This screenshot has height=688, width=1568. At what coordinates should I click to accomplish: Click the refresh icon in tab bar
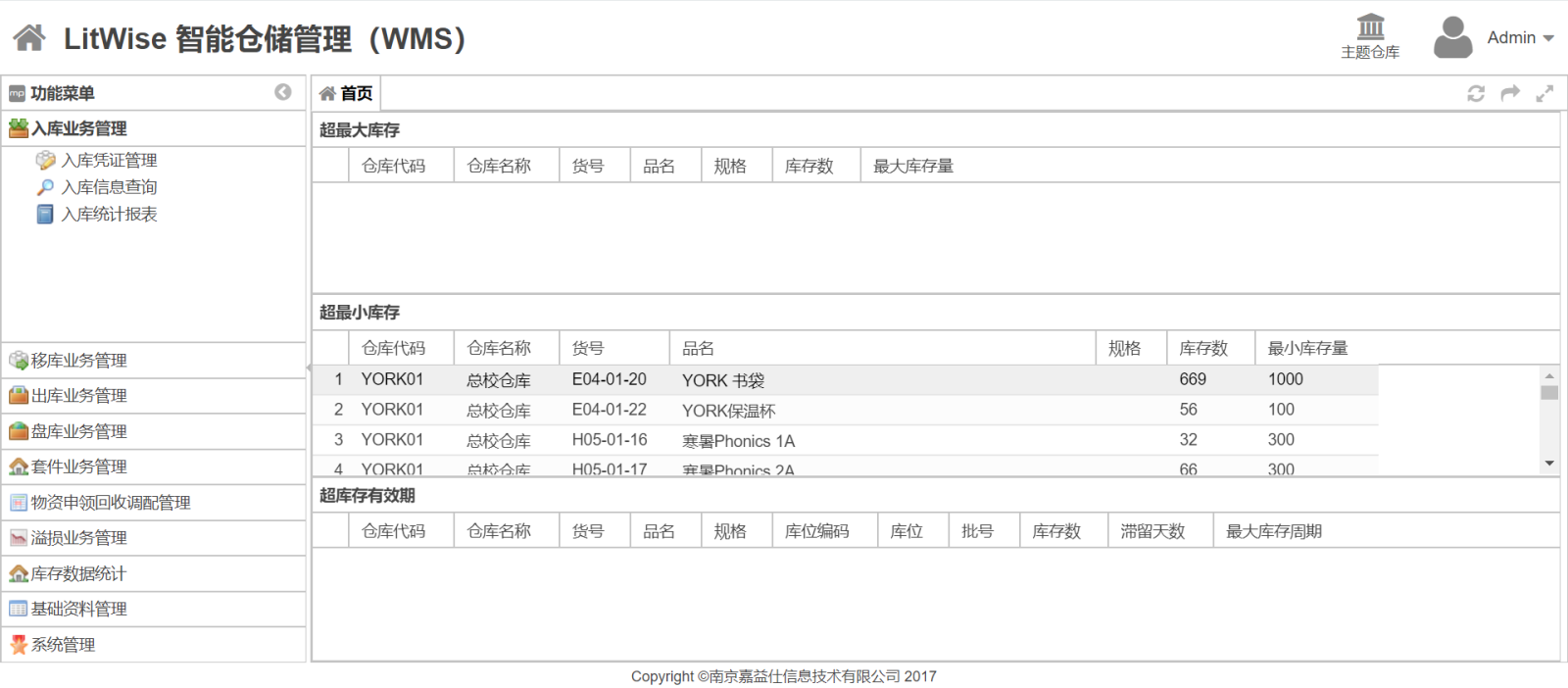click(x=1476, y=93)
